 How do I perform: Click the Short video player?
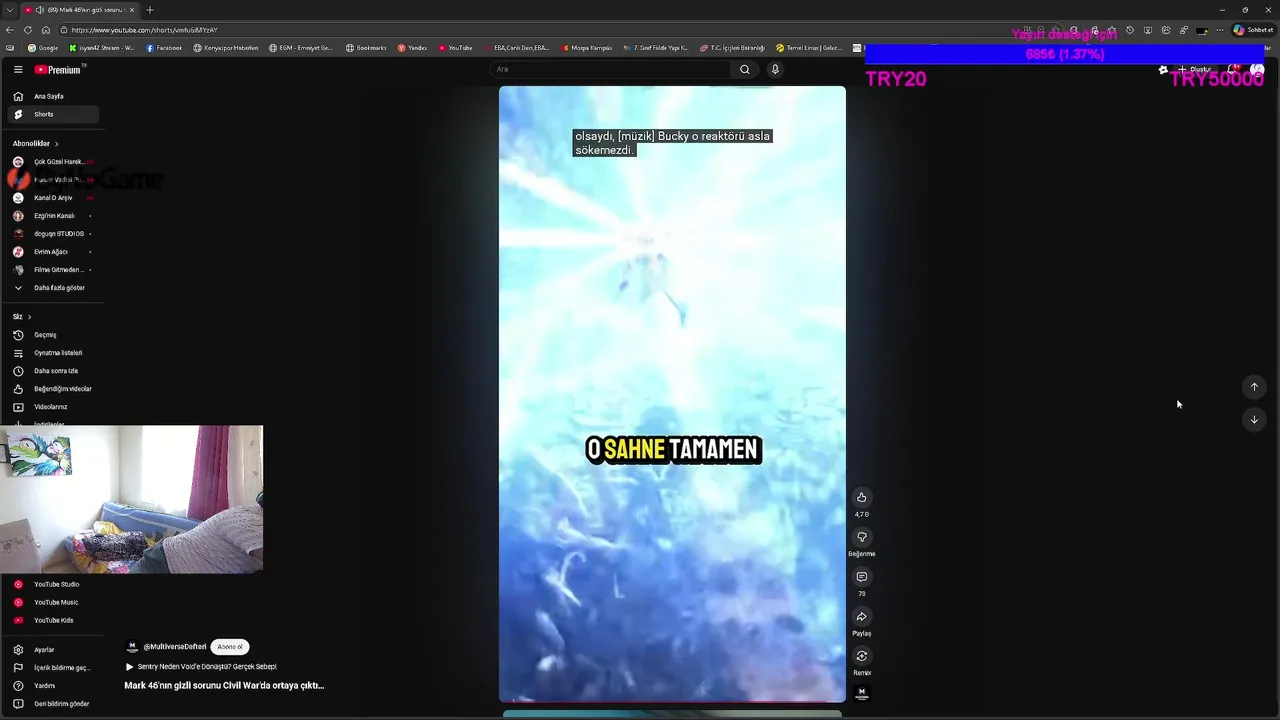[672, 394]
